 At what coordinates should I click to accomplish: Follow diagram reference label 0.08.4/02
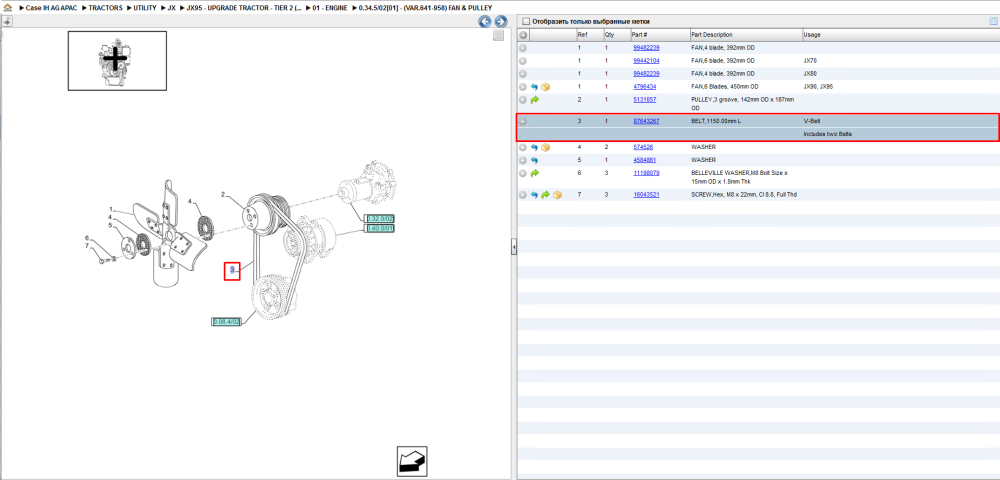pos(226,321)
